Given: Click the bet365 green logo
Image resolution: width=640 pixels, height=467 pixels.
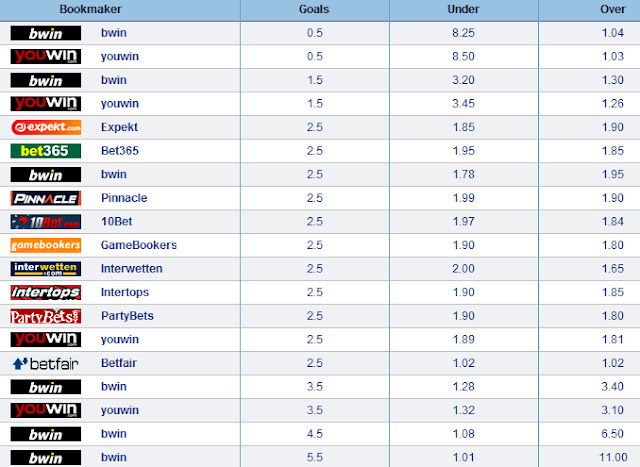Looking at the screenshot, I should [46, 151].
